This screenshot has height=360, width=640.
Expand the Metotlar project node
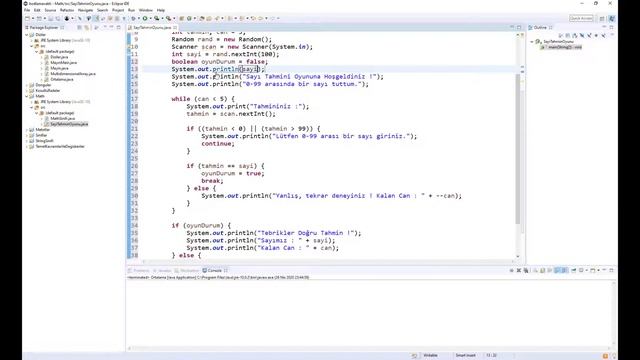coord(27,129)
